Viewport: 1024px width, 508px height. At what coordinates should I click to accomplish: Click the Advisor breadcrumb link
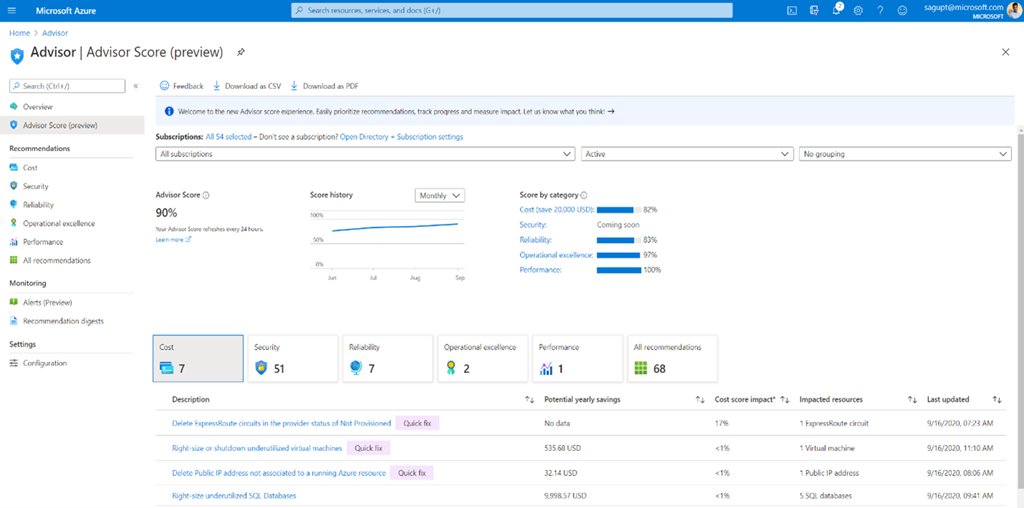pyautogui.click(x=55, y=33)
